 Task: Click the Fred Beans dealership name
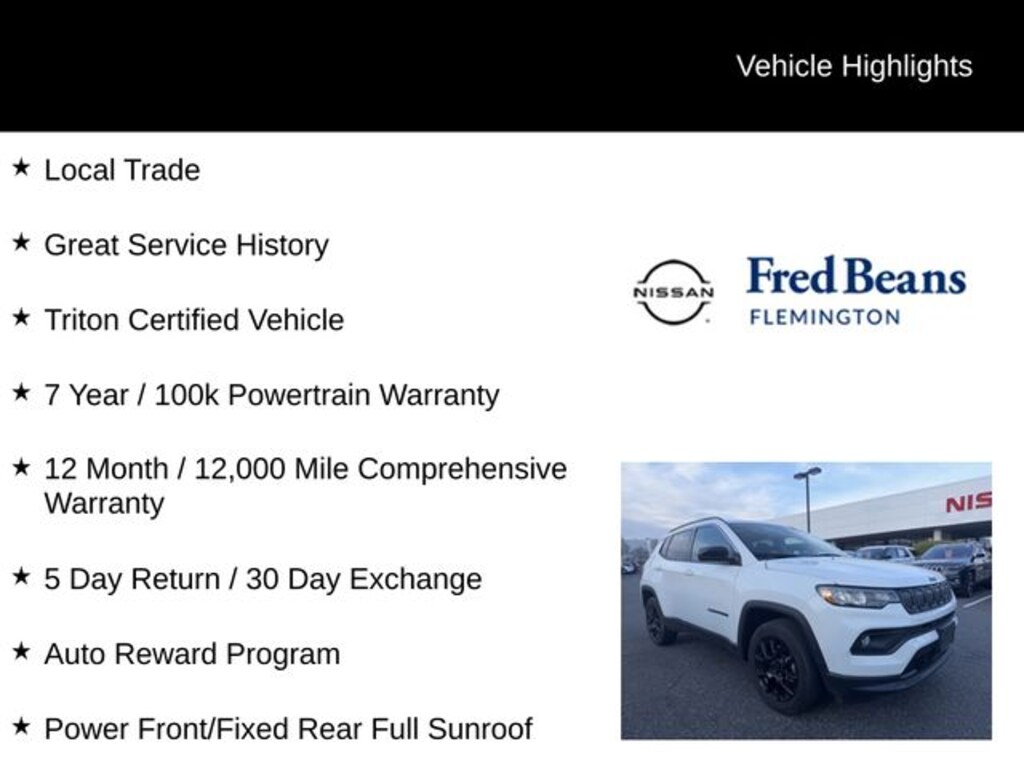tap(856, 276)
